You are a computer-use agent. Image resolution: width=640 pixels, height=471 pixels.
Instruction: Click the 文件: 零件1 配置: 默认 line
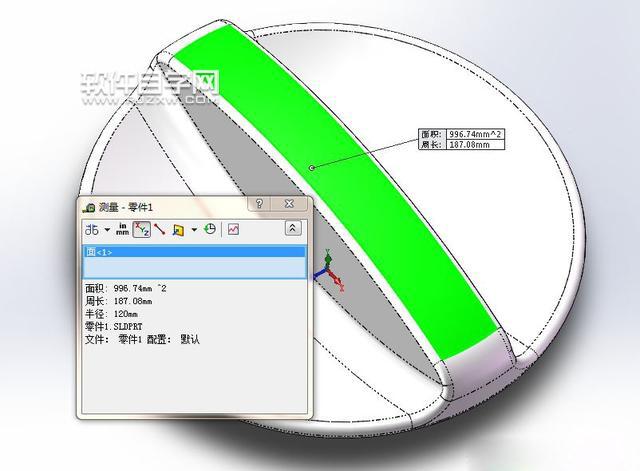(142, 339)
